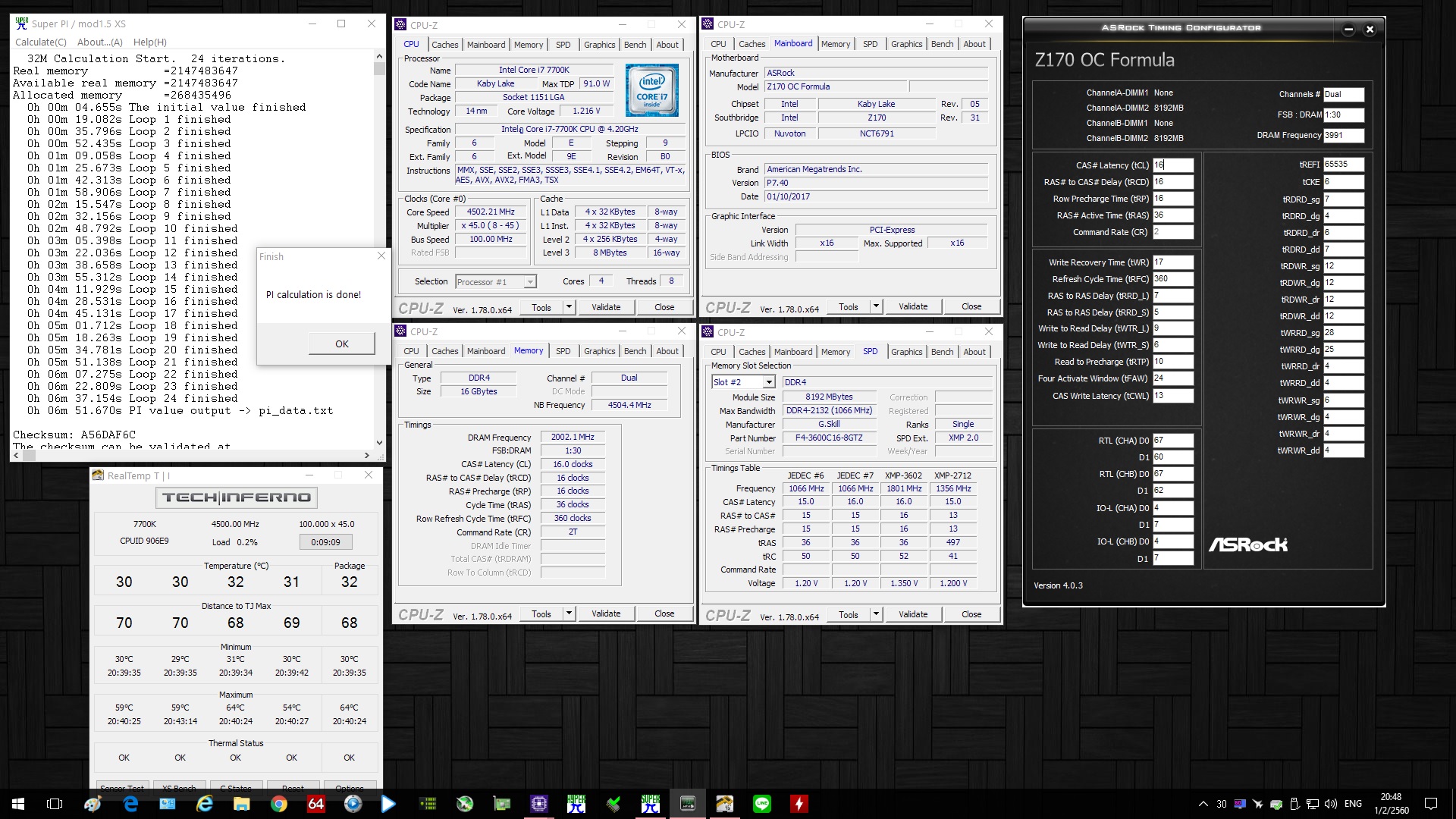Open the Tools dropdown arrow in the CPU-Z Memory window

569,613
